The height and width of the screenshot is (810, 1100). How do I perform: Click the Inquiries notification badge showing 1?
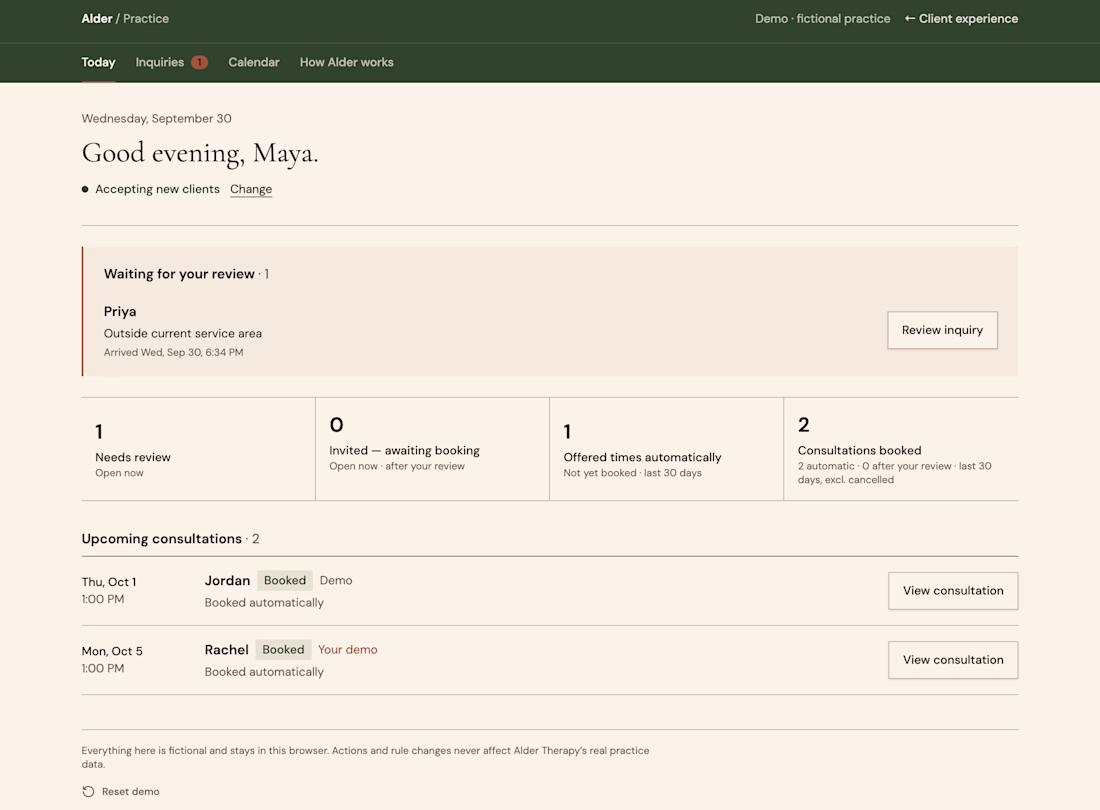(199, 62)
